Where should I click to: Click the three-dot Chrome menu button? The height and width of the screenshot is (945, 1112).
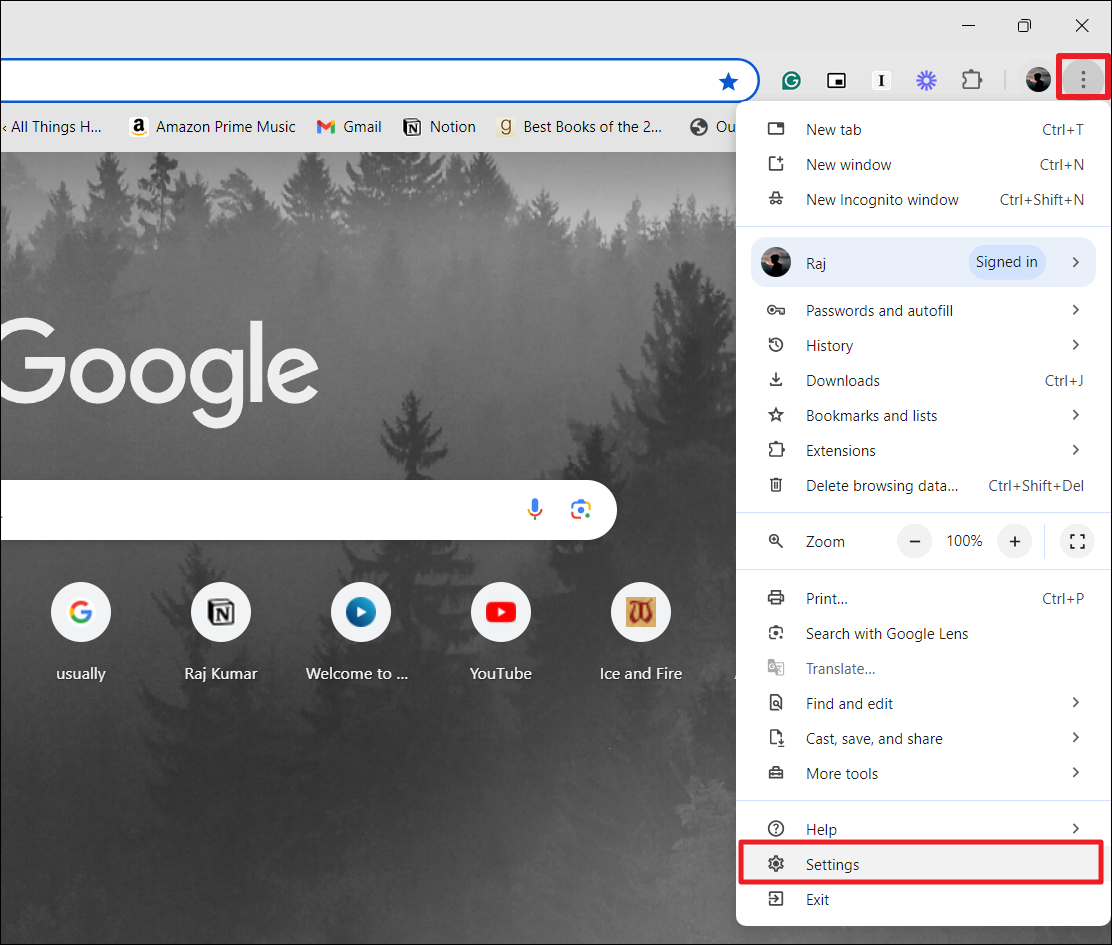1082,80
